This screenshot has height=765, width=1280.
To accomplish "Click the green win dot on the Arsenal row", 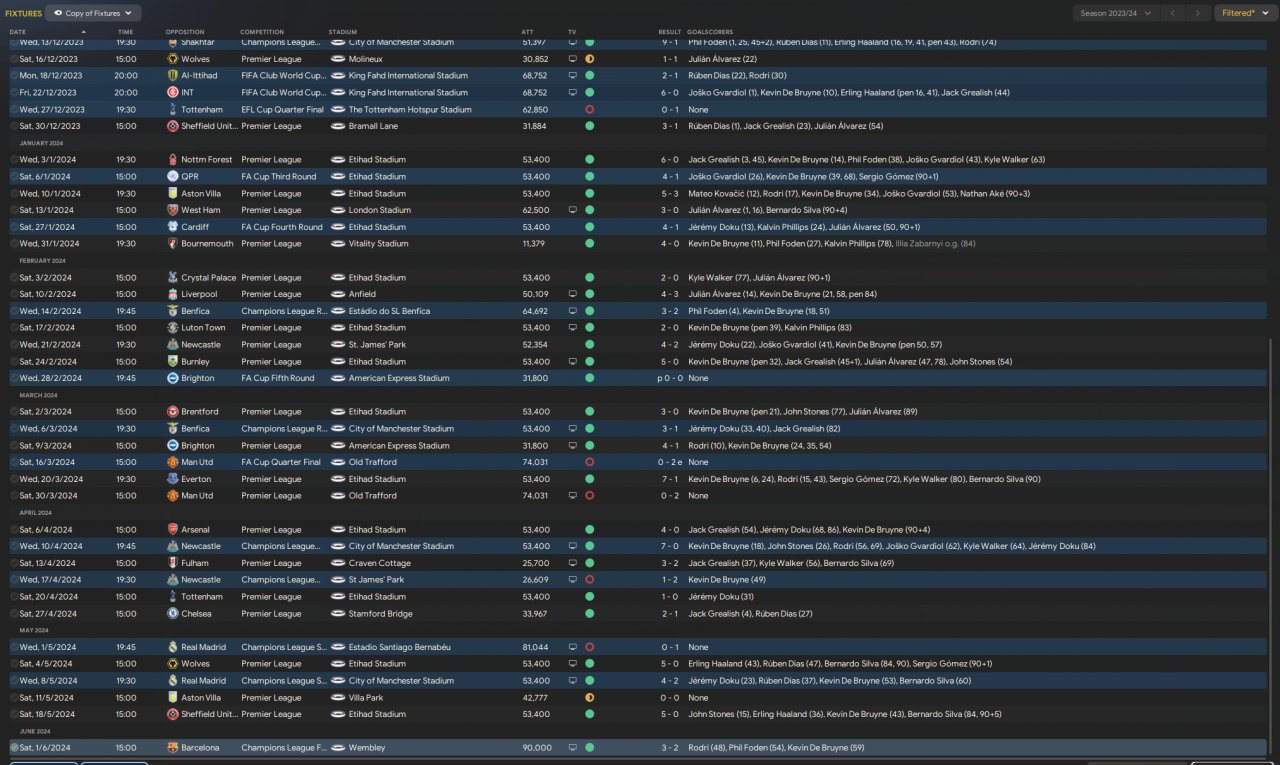I will (590, 530).
